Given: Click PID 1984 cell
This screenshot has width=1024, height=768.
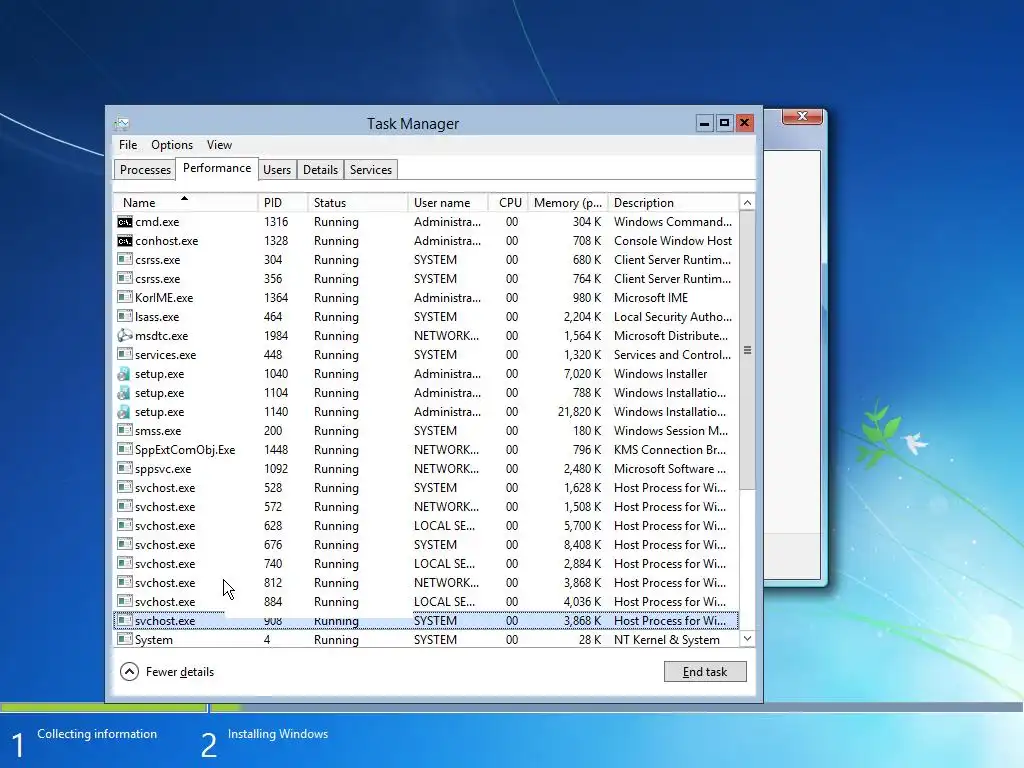Looking at the screenshot, I should (x=276, y=335).
